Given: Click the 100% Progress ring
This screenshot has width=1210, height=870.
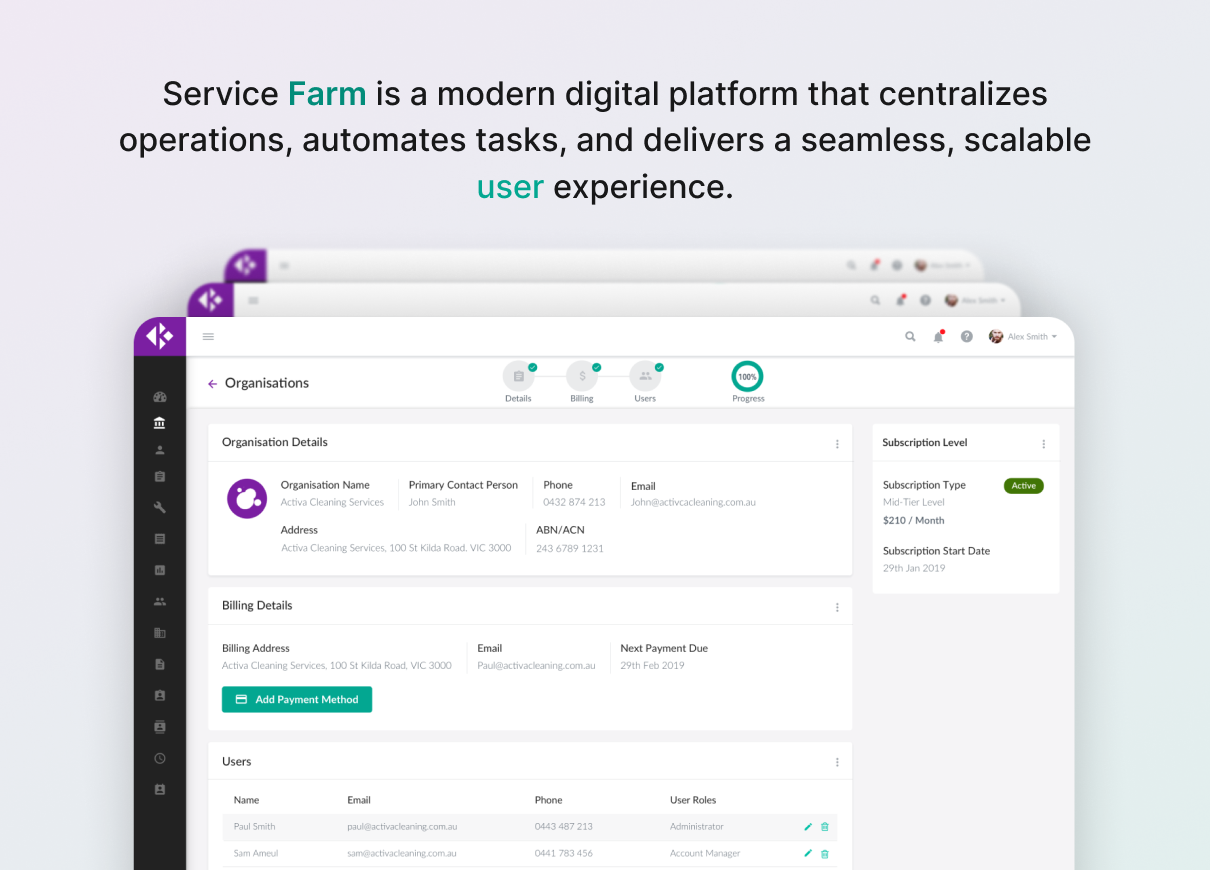Looking at the screenshot, I should click(747, 376).
